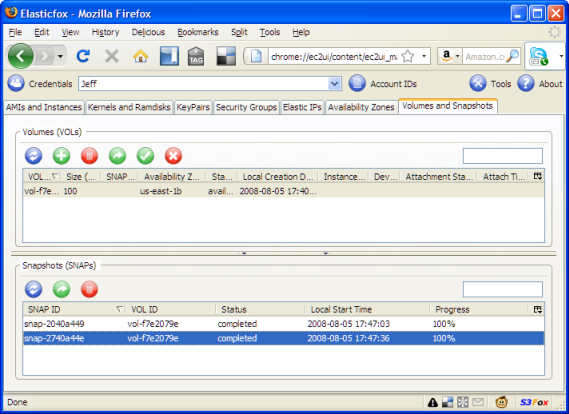Delete the selected snapshot with red trash
This screenshot has width=569, height=414.
pyautogui.click(x=89, y=289)
